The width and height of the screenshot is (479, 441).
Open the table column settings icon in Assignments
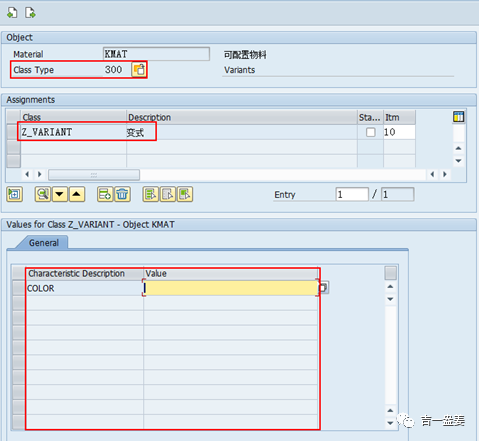[459, 117]
